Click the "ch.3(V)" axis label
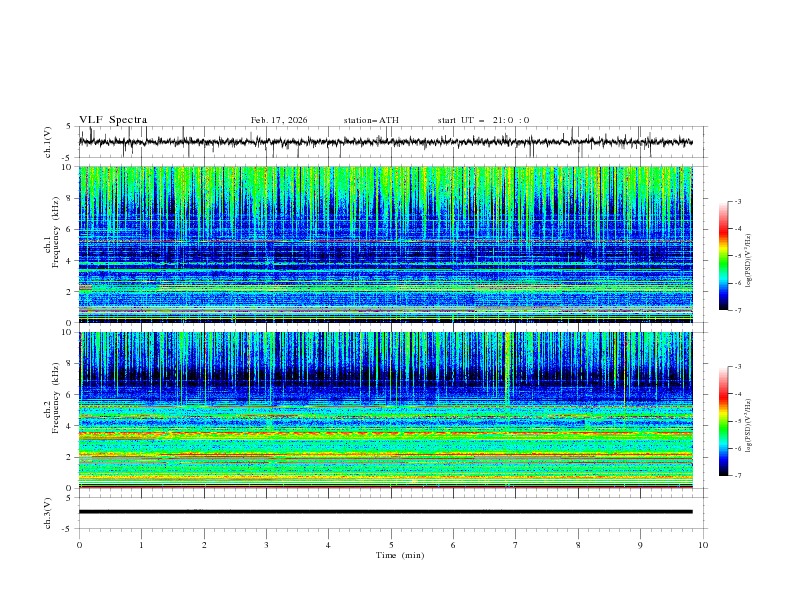Viewport: 792px width, 612px height. click(48, 513)
